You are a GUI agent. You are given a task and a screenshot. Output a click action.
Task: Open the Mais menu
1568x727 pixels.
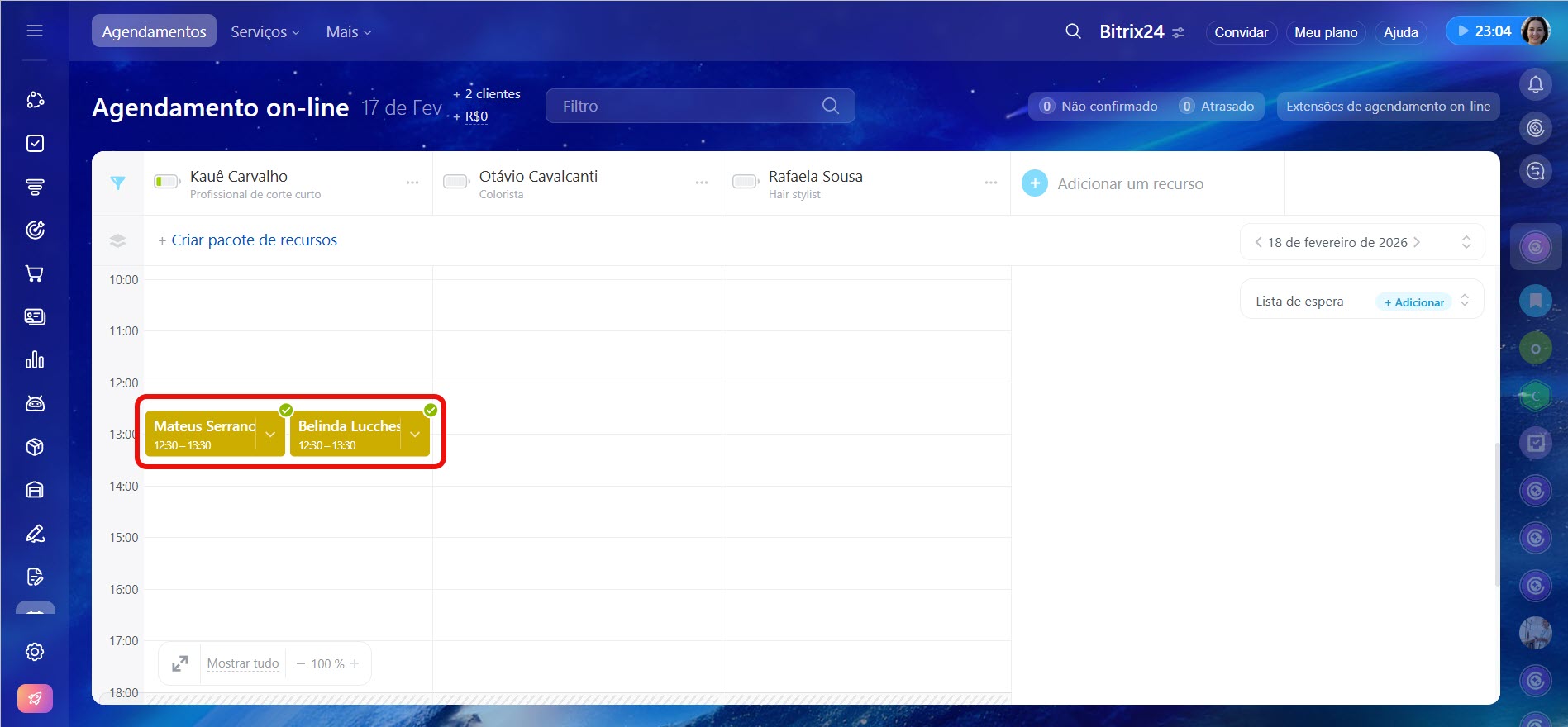(348, 32)
